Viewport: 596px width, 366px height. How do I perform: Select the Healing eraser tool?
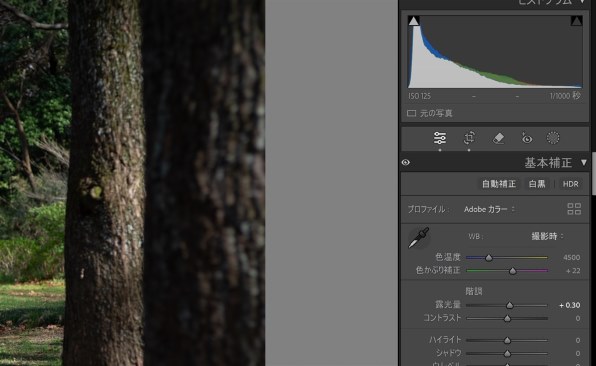[498, 138]
